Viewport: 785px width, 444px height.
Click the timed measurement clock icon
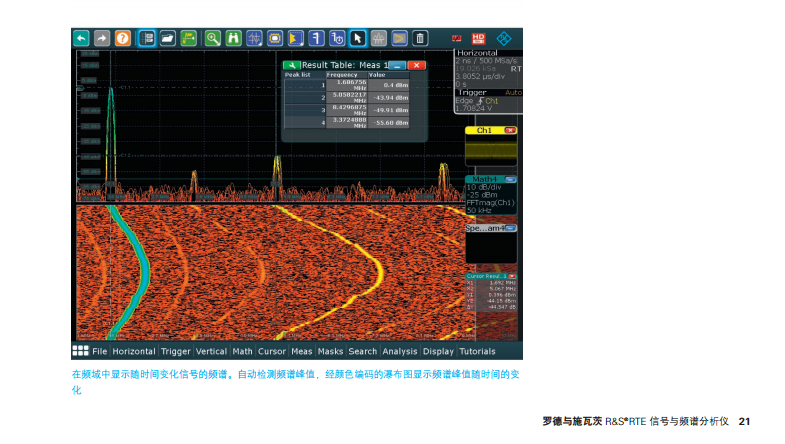pos(337,39)
